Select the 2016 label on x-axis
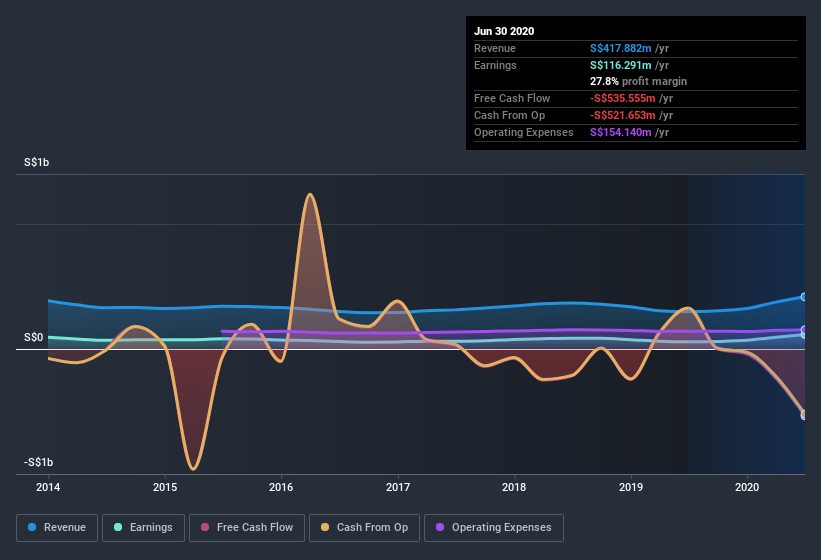821x560 pixels. click(x=281, y=487)
